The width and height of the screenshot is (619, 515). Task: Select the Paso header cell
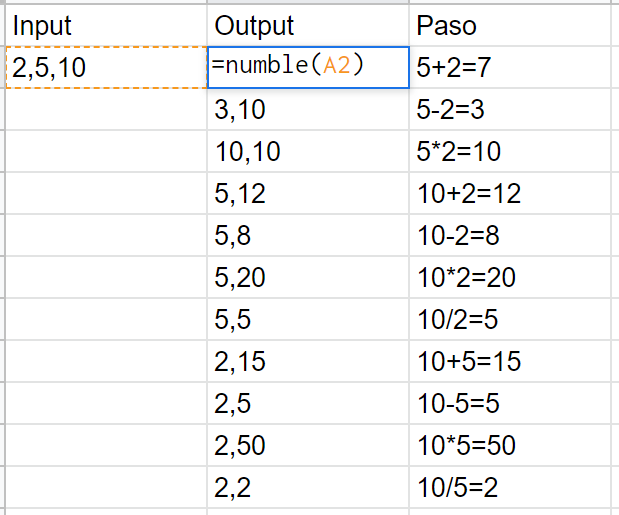coord(510,25)
